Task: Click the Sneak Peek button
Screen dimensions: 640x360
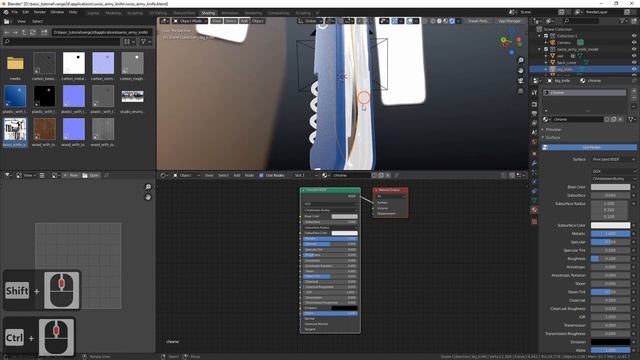Action: 478,21
